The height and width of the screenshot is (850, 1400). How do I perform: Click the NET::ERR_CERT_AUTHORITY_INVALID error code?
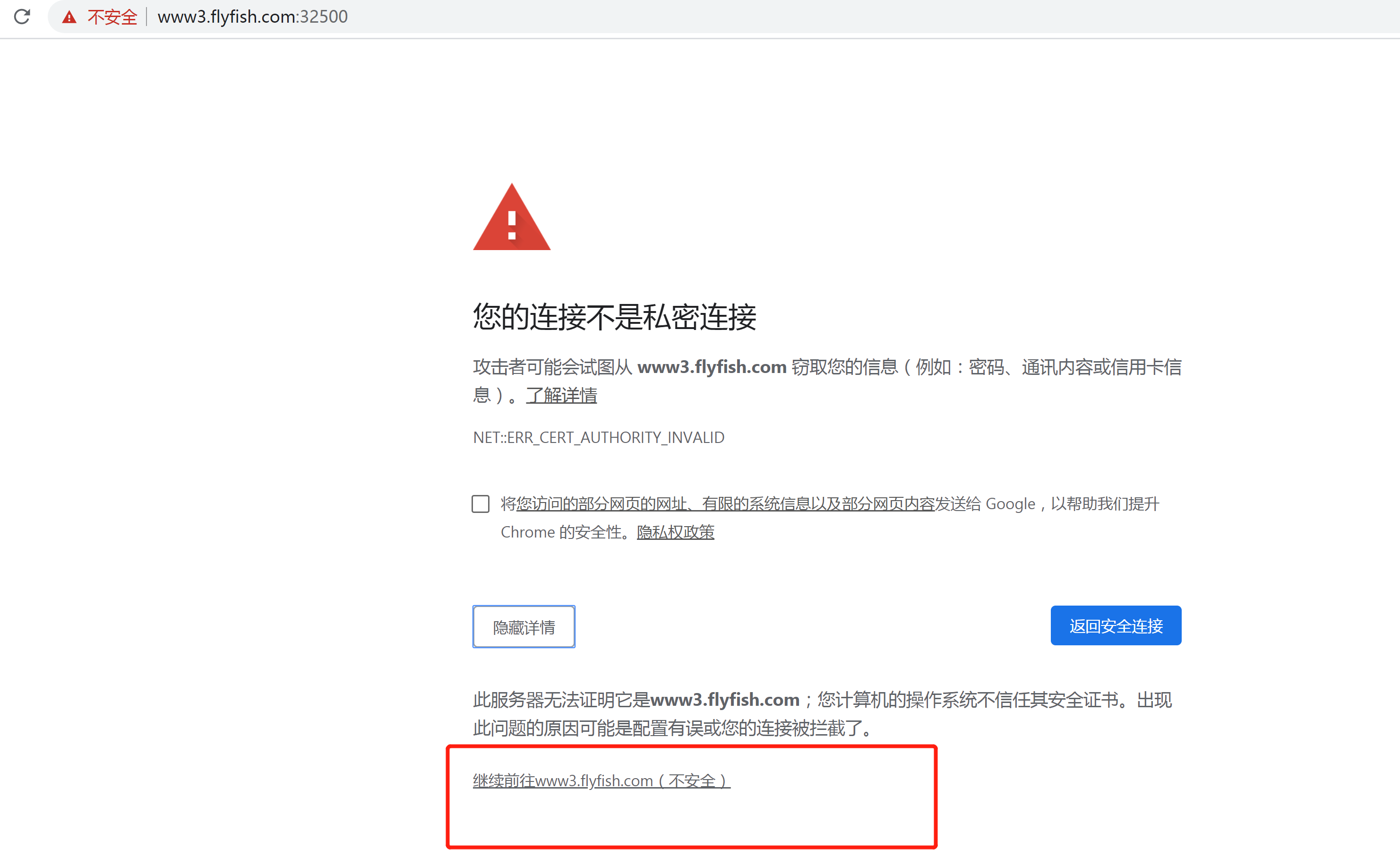598,437
